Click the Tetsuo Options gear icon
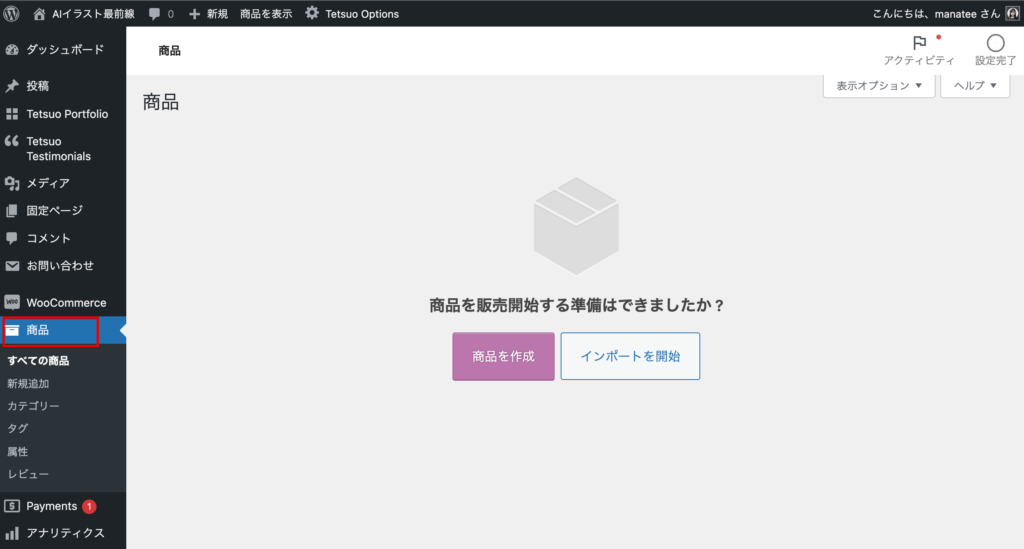Screen dimensions: 1024x549 (312, 14)
